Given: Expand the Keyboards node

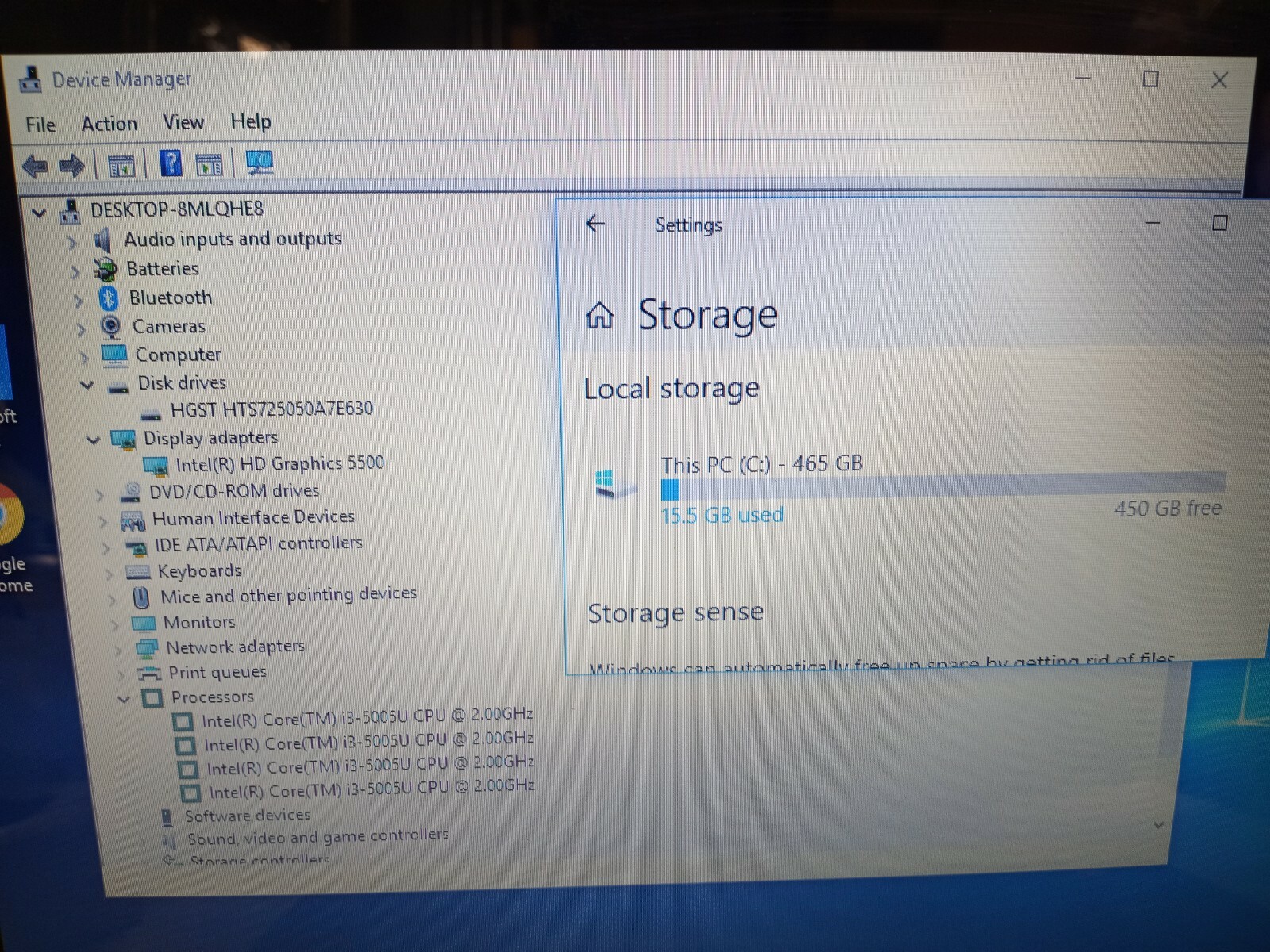Looking at the screenshot, I should coord(108,573).
